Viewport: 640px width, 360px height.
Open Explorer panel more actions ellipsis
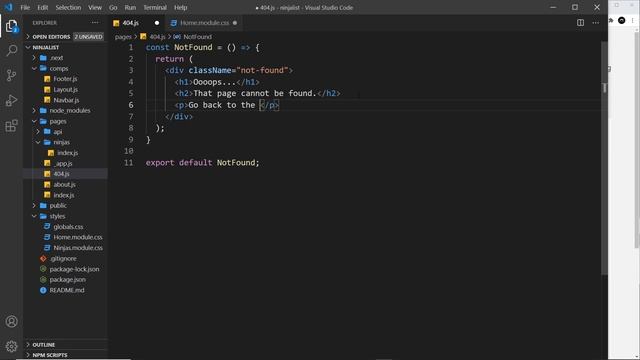(95, 23)
